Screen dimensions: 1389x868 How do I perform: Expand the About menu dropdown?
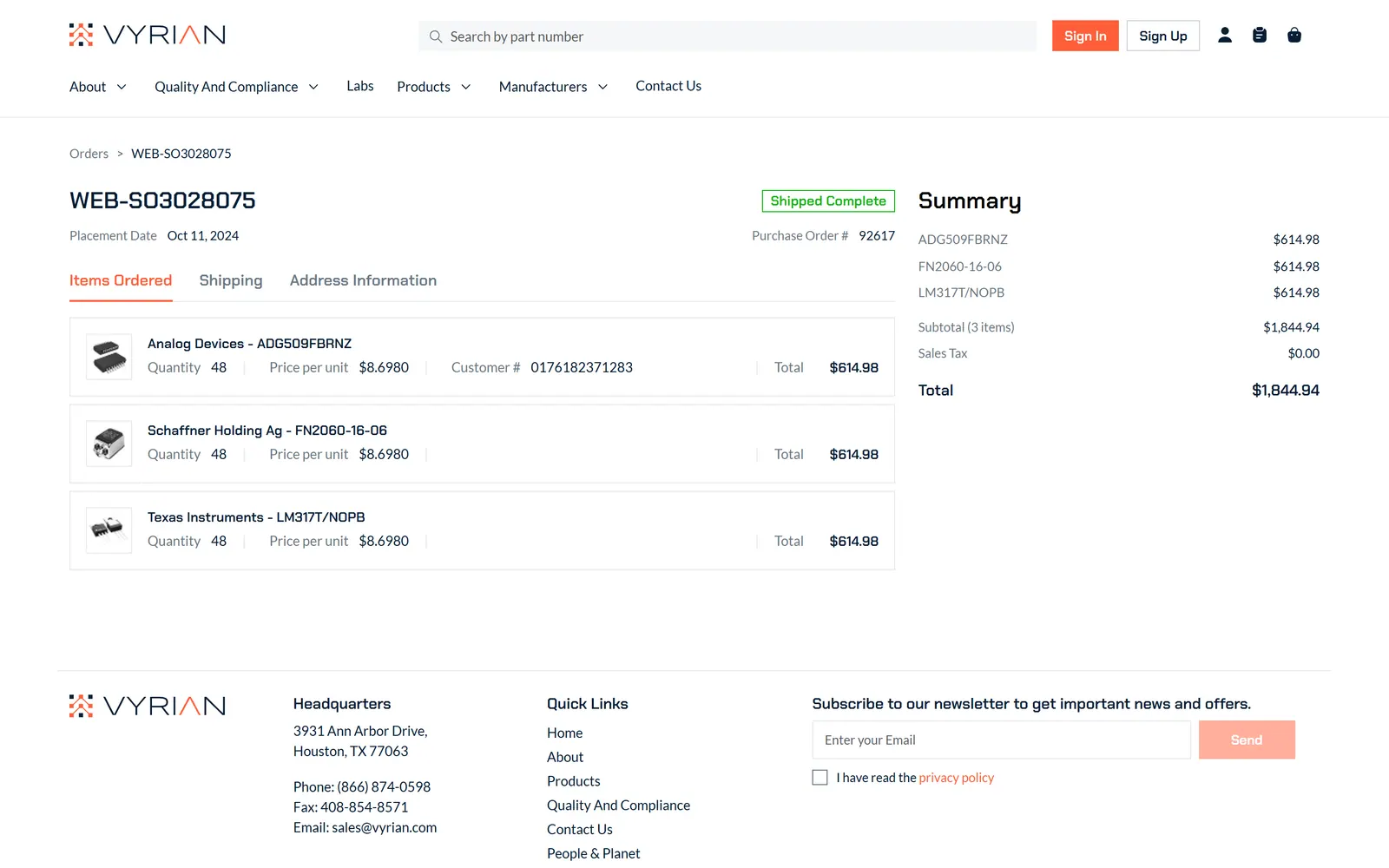click(98, 87)
